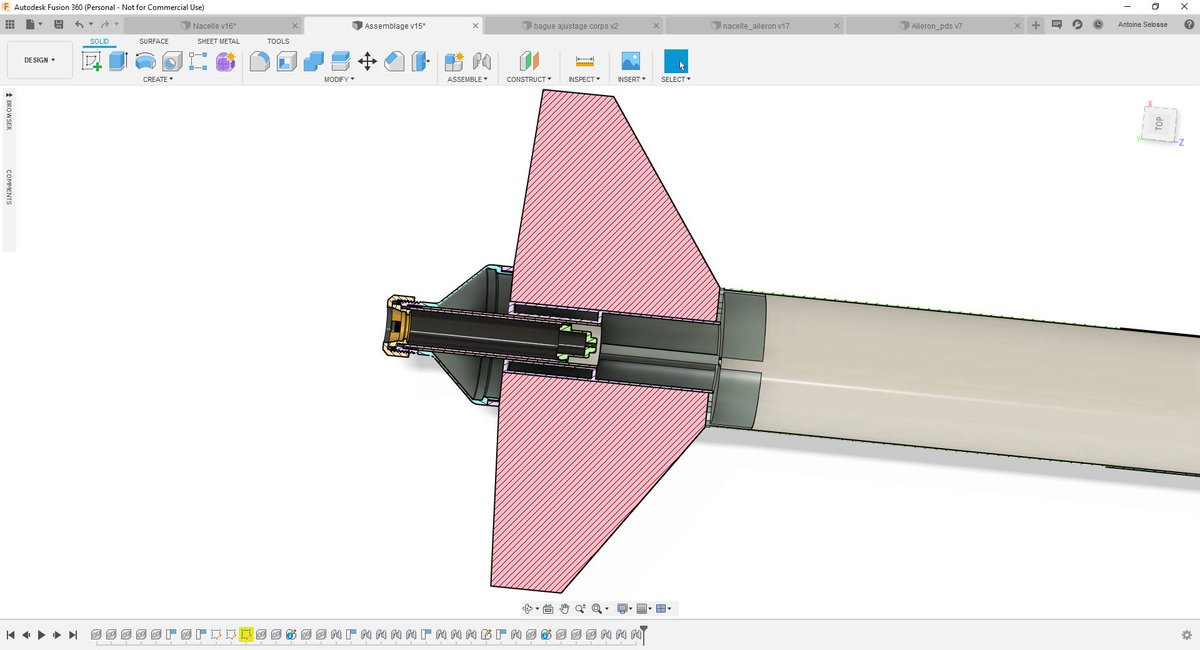Select the Joint tool
Viewport: 1200px width, 650px height.
point(481,61)
